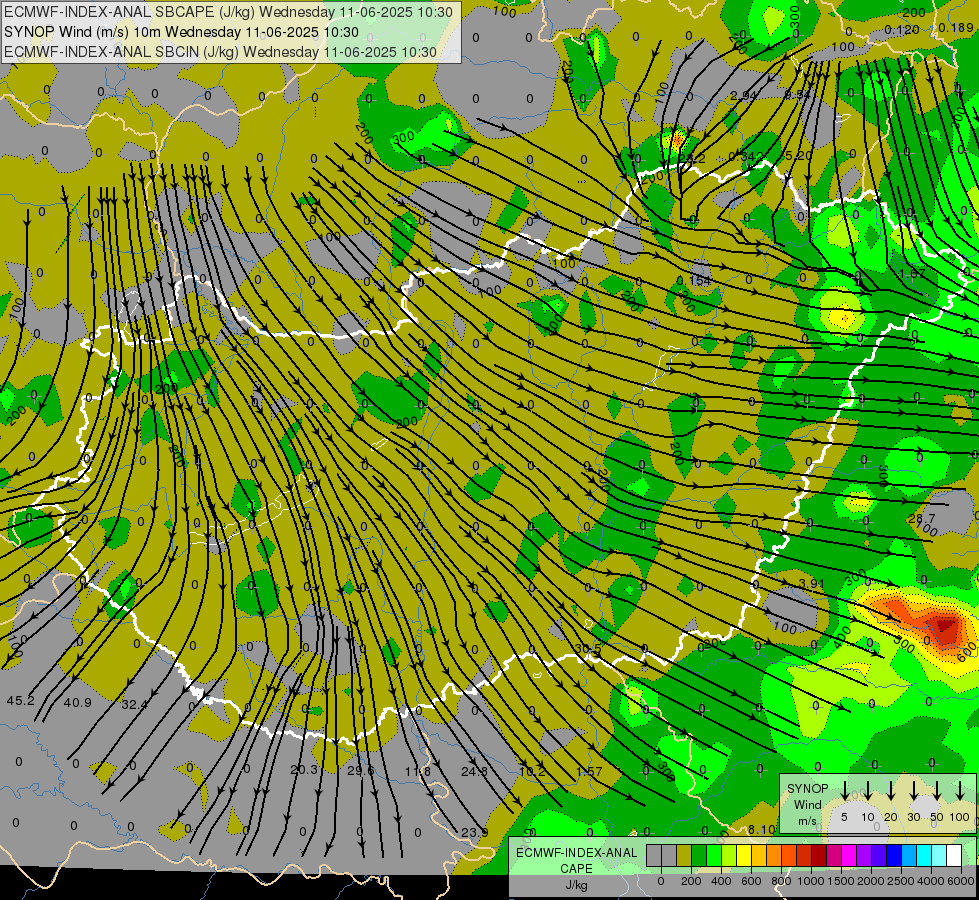Screen dimensions: 979x900
Task: Click the '600' contour label near CAPE maximum
Action: [966, 653]
